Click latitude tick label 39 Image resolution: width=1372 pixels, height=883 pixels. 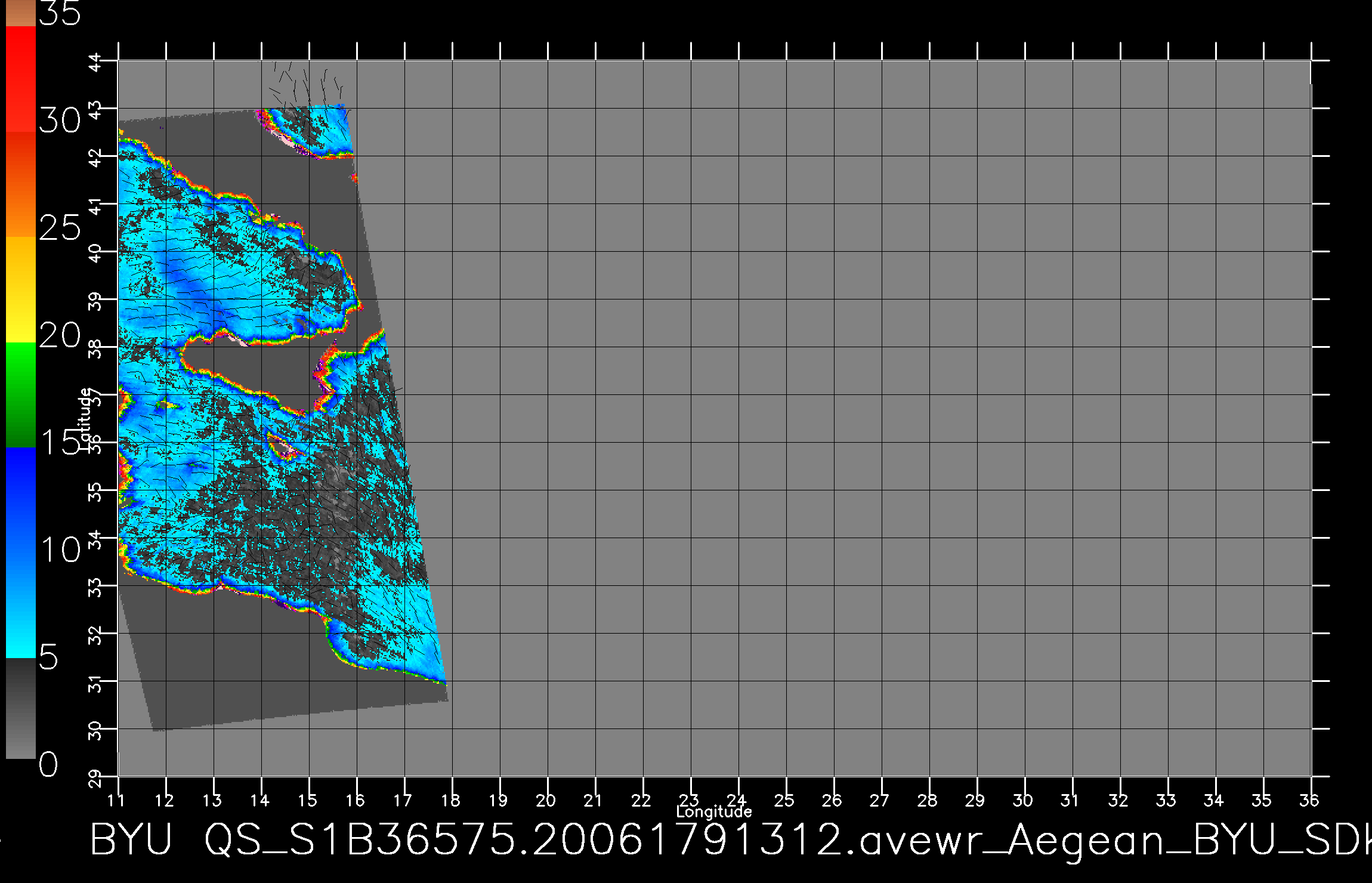click(96, 301)
